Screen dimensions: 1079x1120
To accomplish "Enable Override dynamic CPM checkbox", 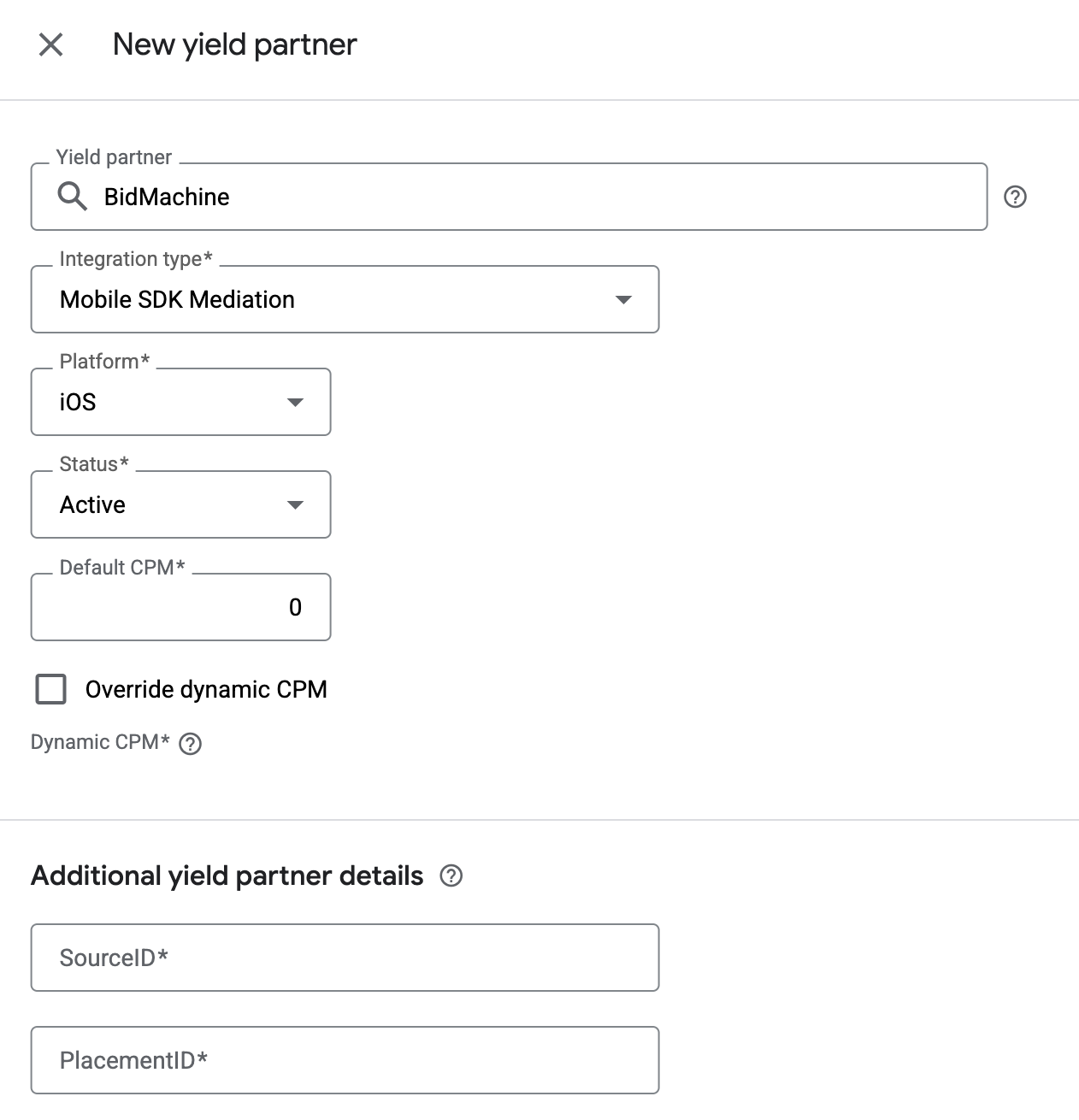I will (x=51, y=689).
